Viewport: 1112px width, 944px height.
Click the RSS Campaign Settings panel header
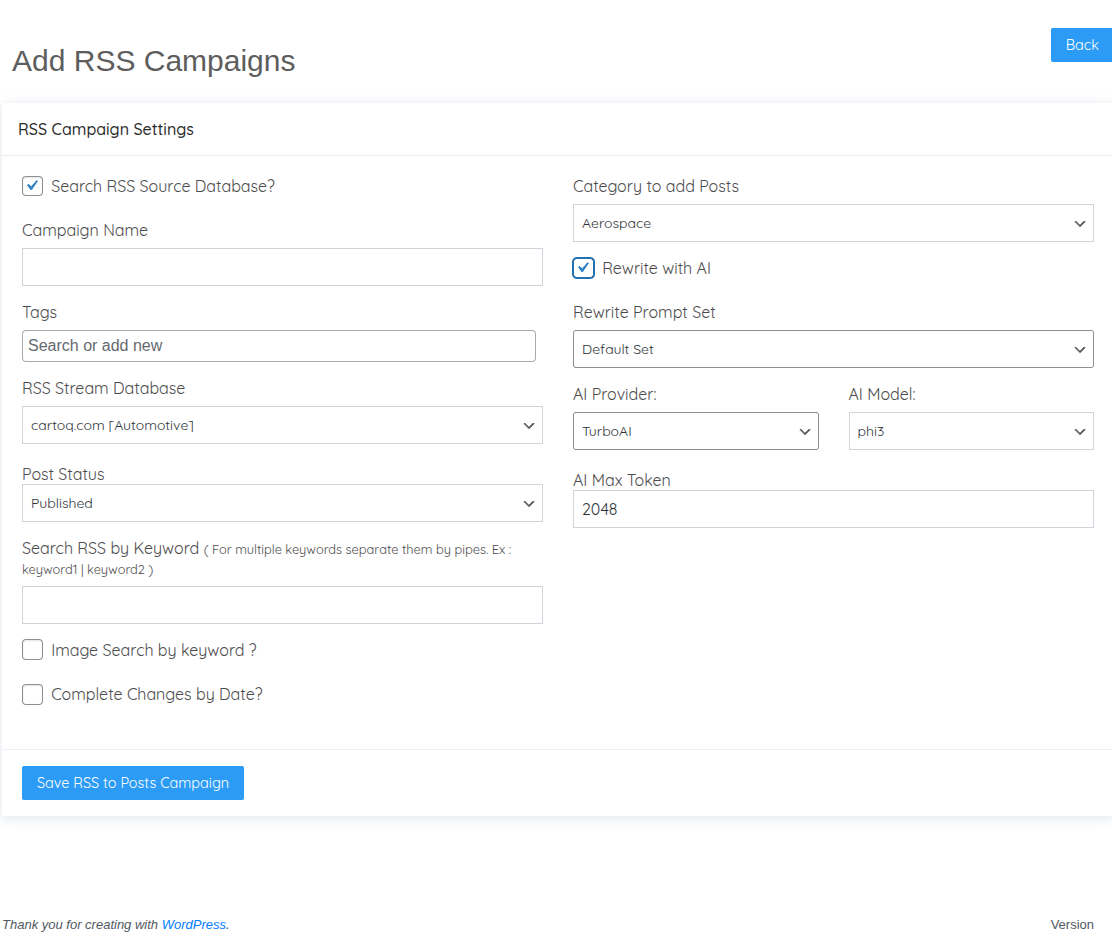click(x=106, y=129)
